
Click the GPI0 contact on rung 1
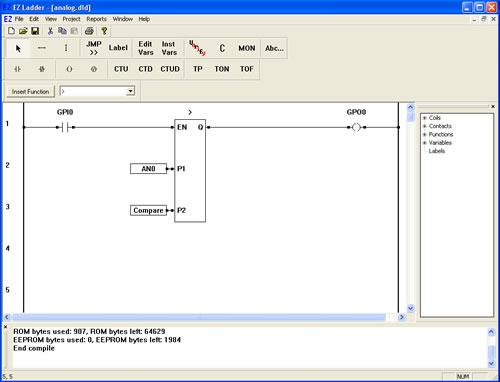(65, 127)
